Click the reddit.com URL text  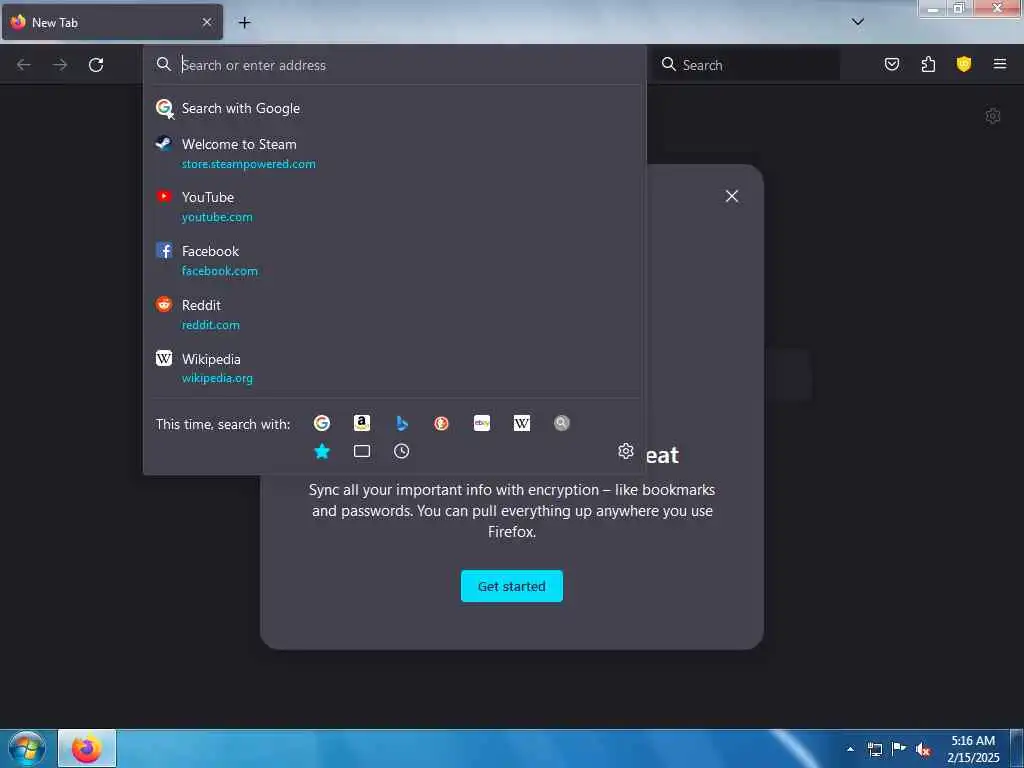[x=211, y=325]
